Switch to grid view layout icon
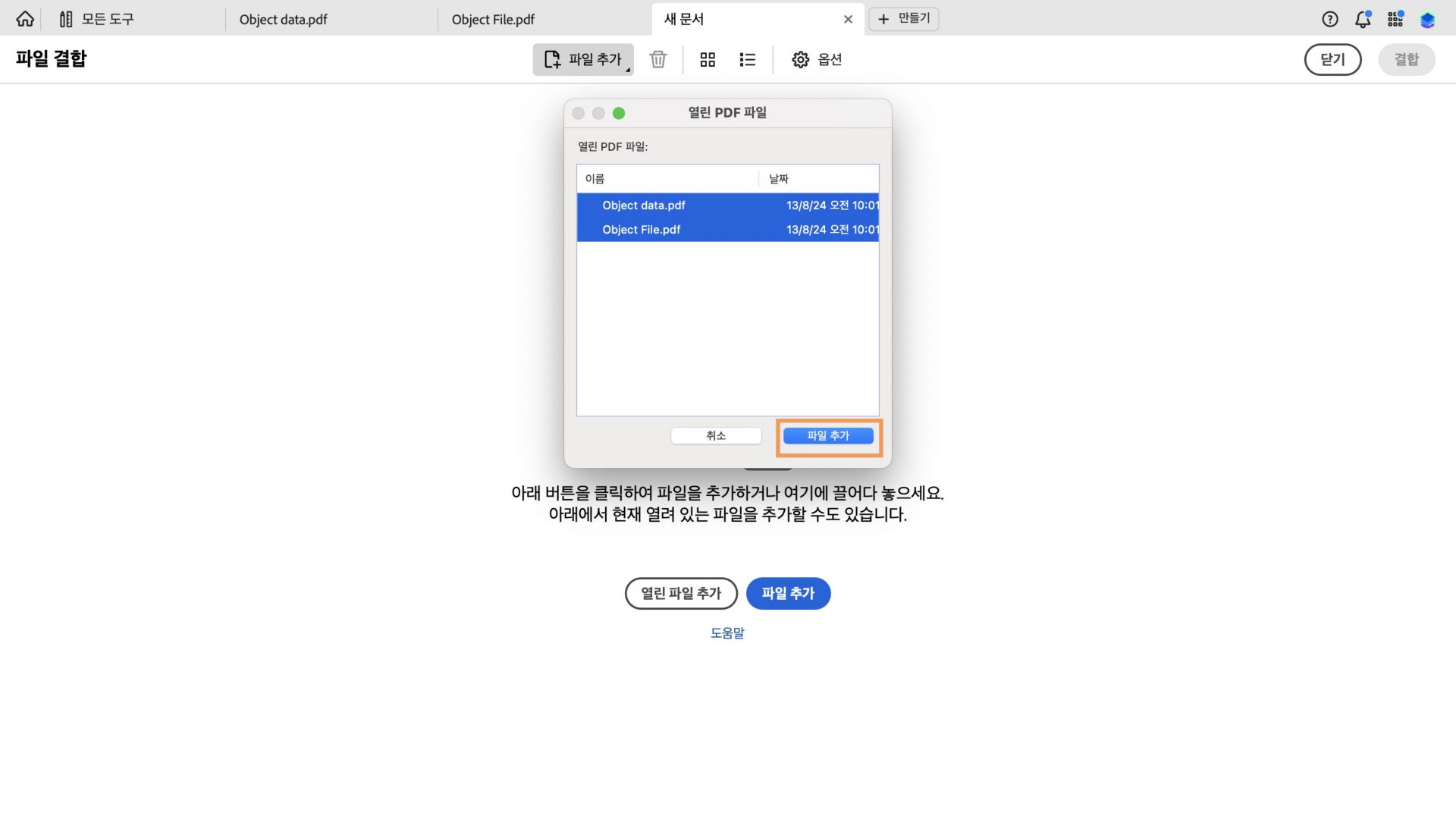The height and width of the screenshot is (816, 1456). 708,59
